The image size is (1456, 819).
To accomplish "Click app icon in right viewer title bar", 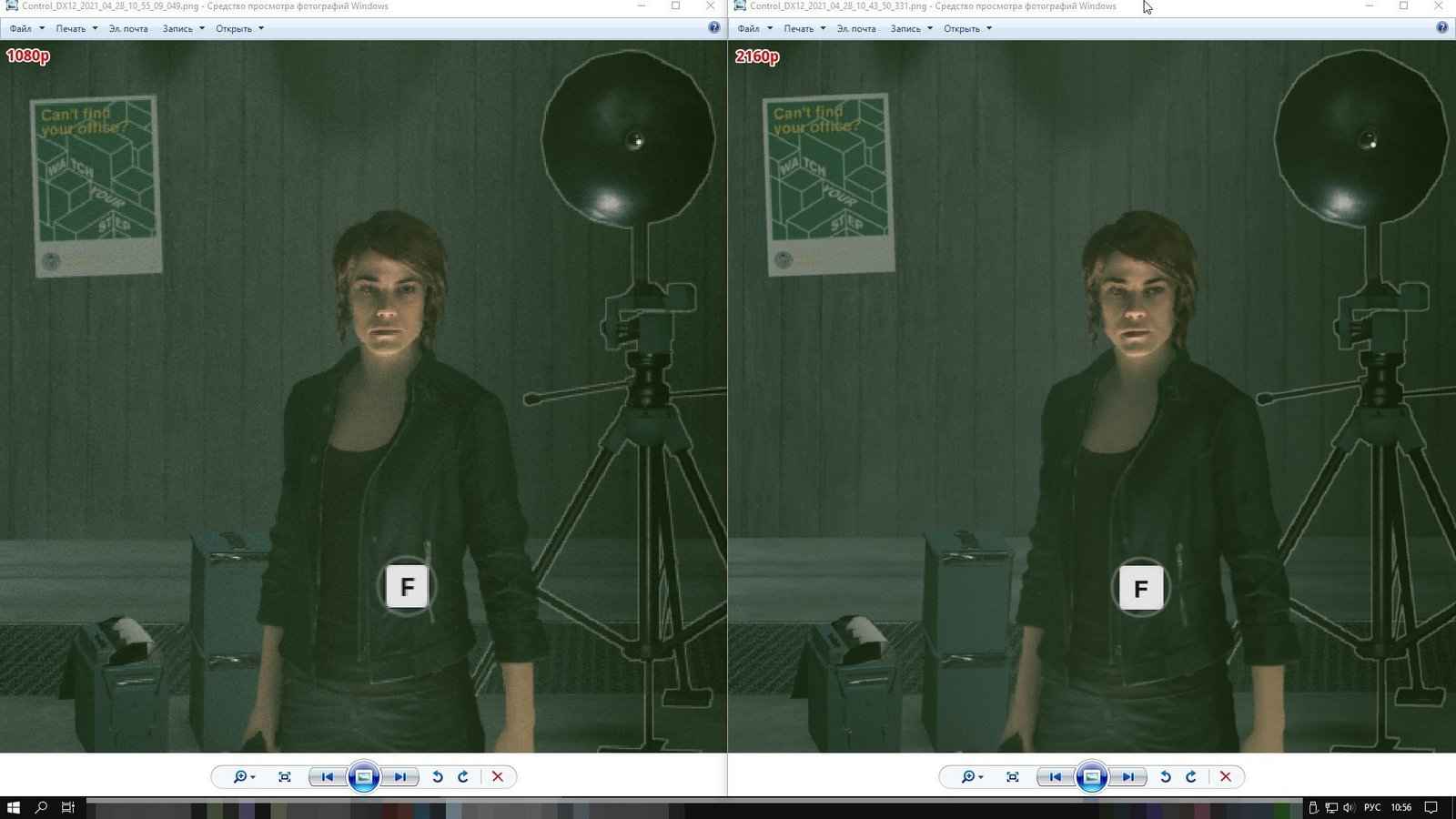I will (x=738, y=6).
